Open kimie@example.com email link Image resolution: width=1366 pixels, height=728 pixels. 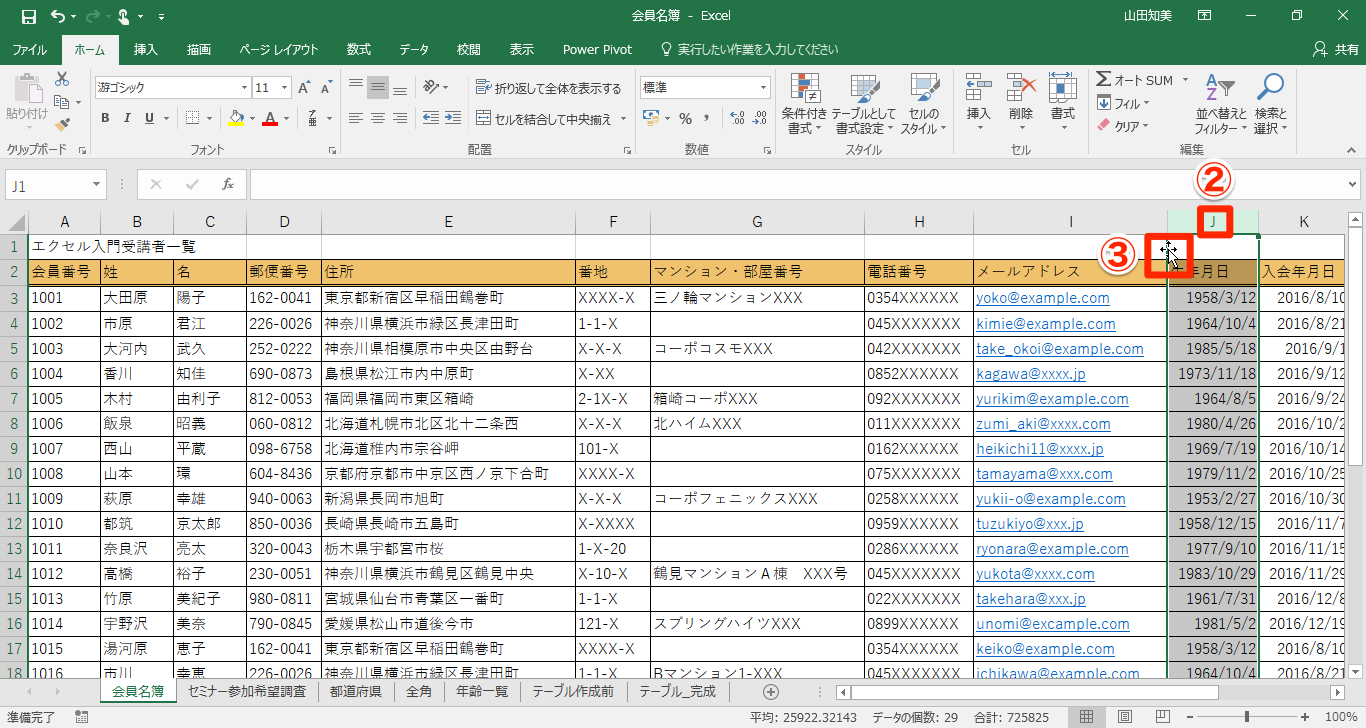click(1046, 324)
